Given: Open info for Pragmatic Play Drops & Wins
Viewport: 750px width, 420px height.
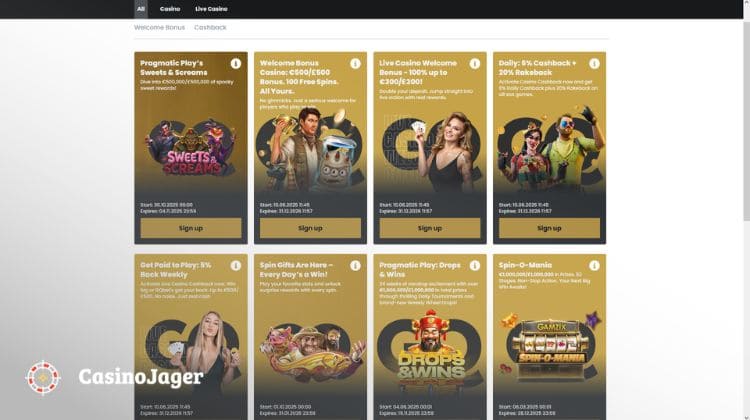Looking at the screenshot, I should tap(474, 265).
